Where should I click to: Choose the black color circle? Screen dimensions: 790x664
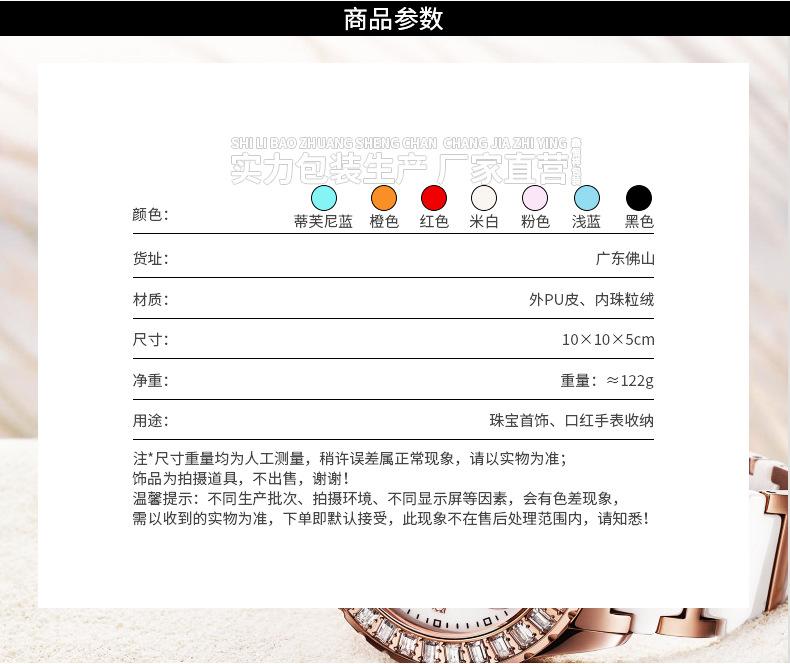click(x=638, y=198)
